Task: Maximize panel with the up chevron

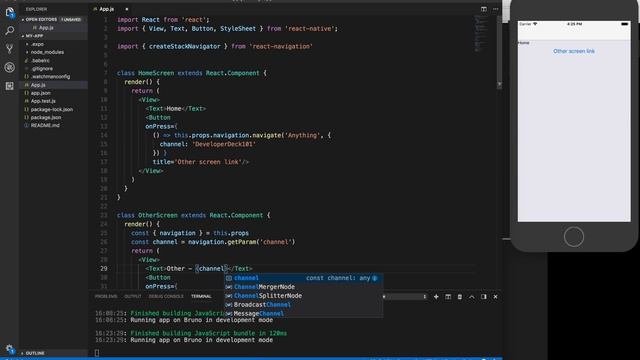Action: click(x=471, y=297)
